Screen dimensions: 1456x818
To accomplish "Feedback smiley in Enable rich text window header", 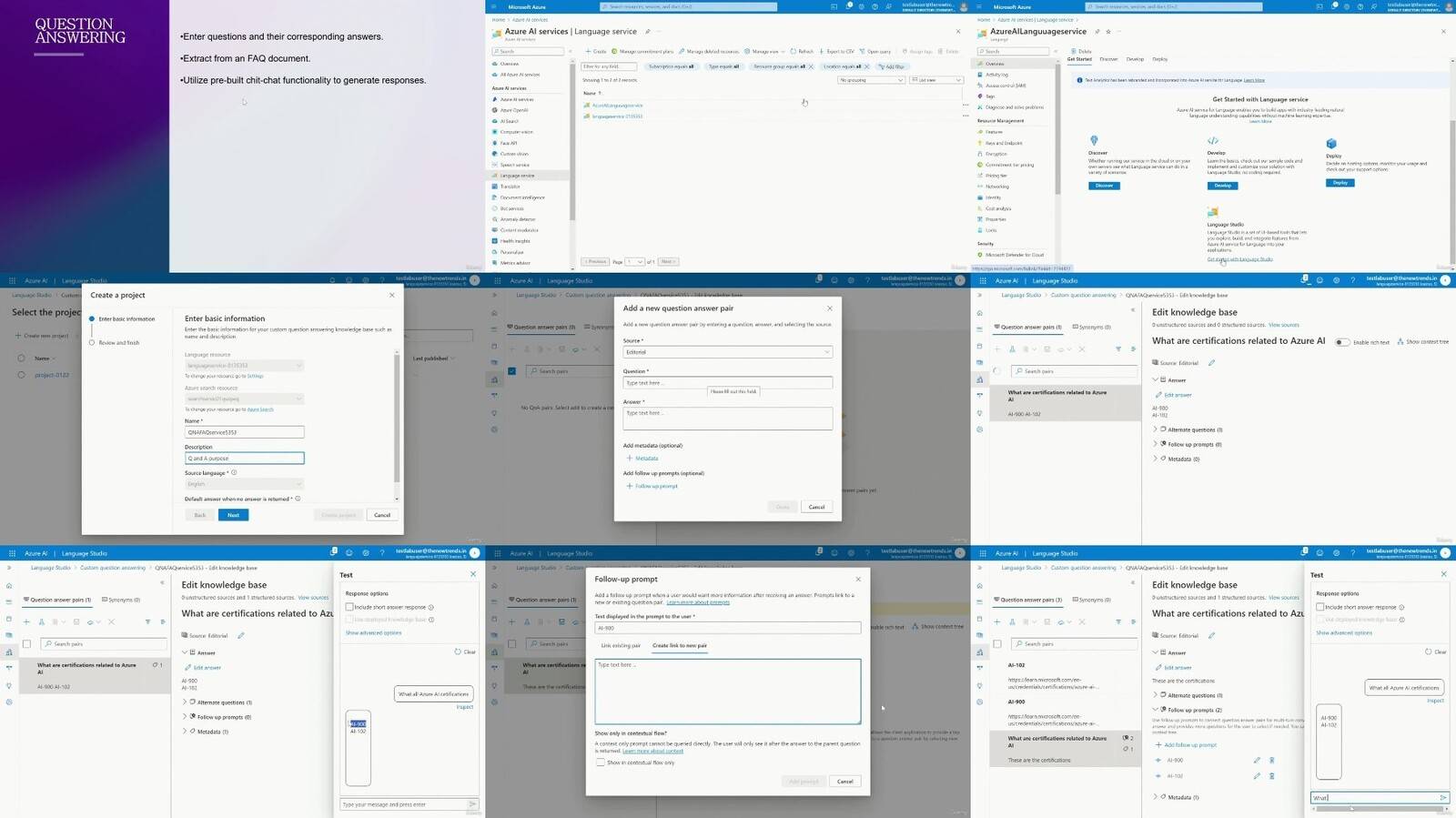I will tap(1319, 280).
